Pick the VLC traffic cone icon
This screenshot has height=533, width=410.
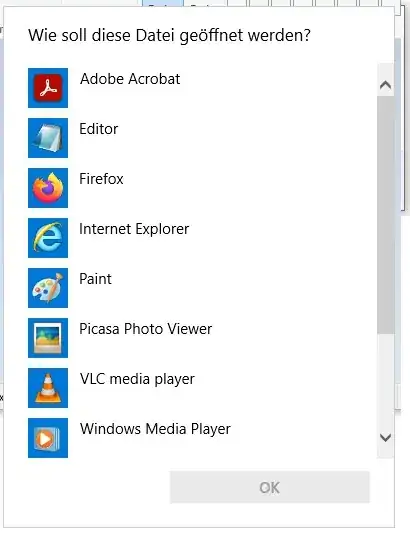click(x=48, y=388)
